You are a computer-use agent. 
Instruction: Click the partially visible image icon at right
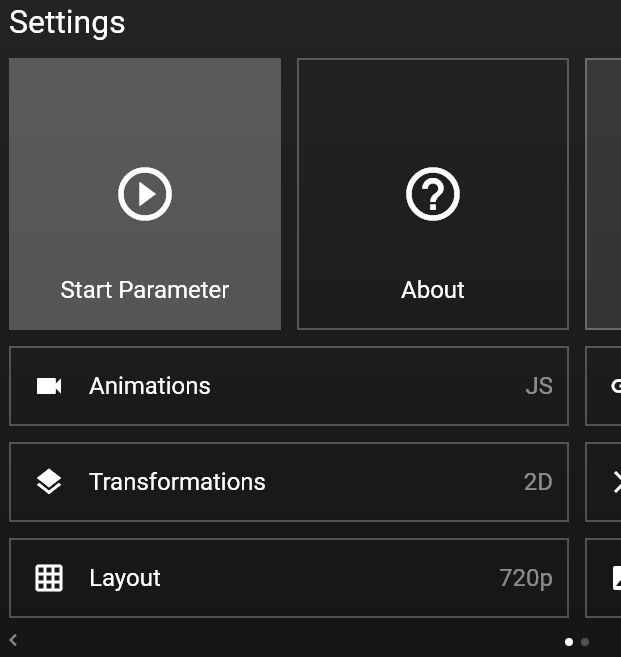point(616,578)
